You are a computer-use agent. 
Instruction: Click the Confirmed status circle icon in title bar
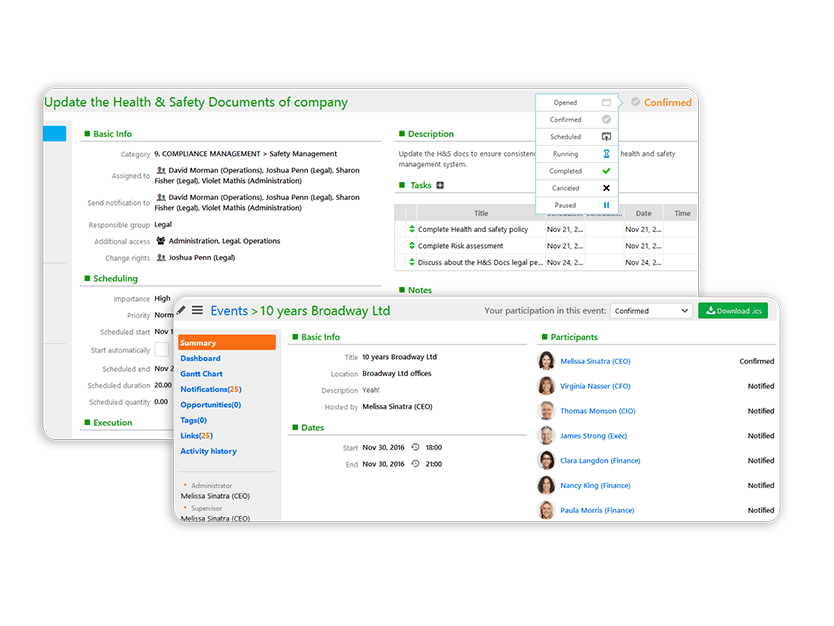click(635, 102)
